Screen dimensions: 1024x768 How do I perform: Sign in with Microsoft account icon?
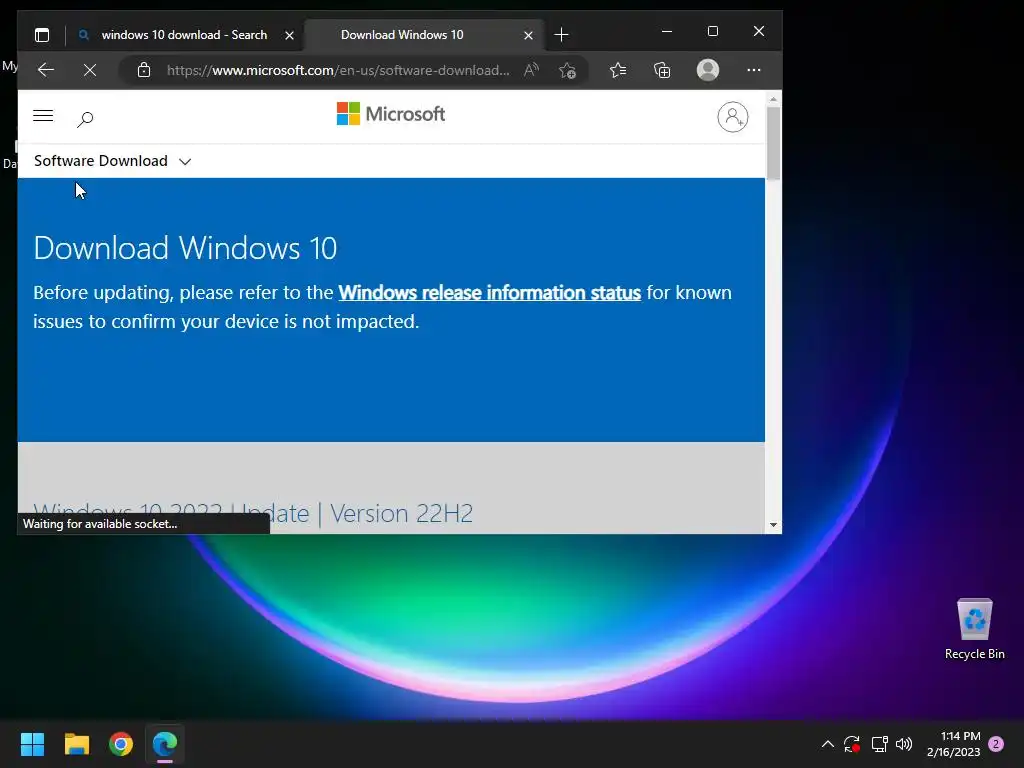733,117
